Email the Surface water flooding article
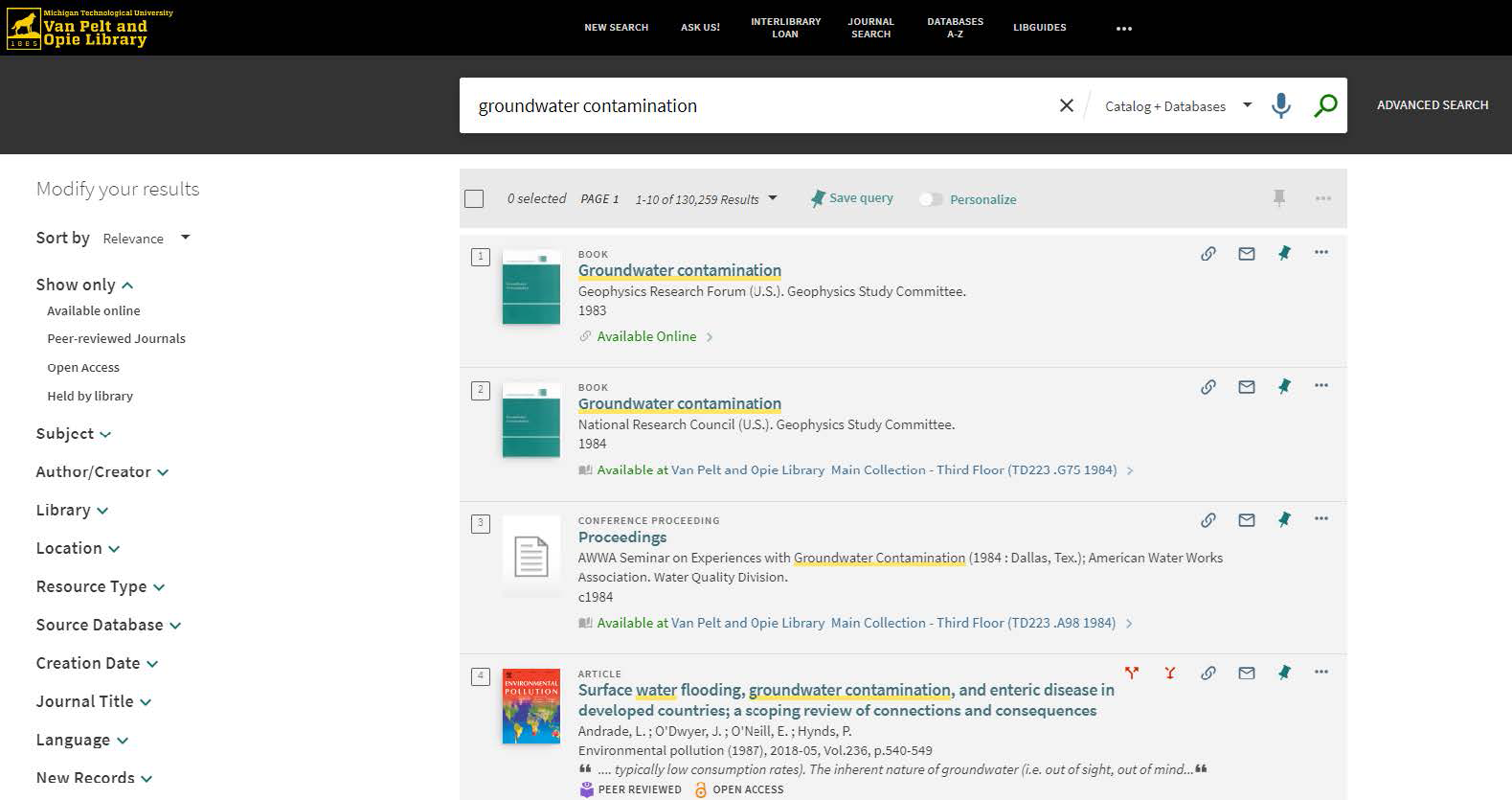 [x=1247, y=673]
